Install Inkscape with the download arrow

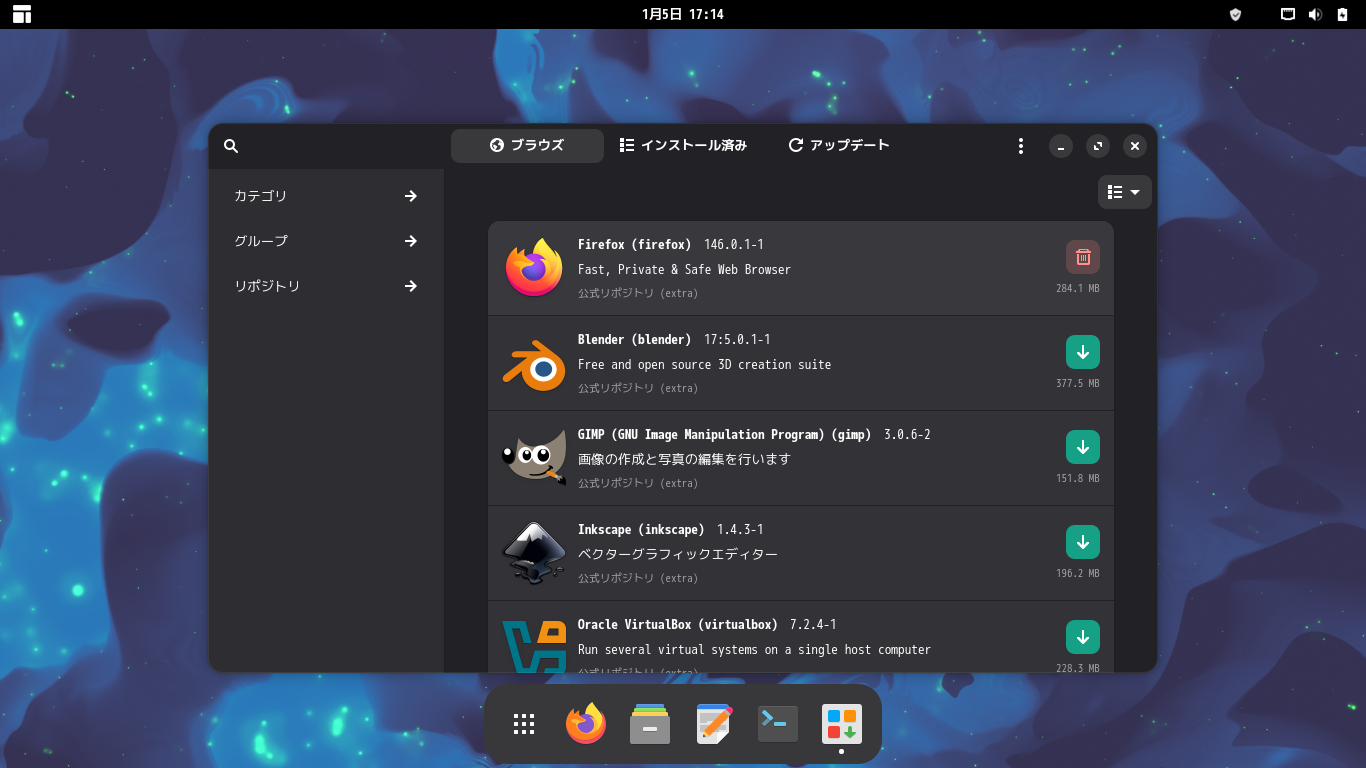1083,542
